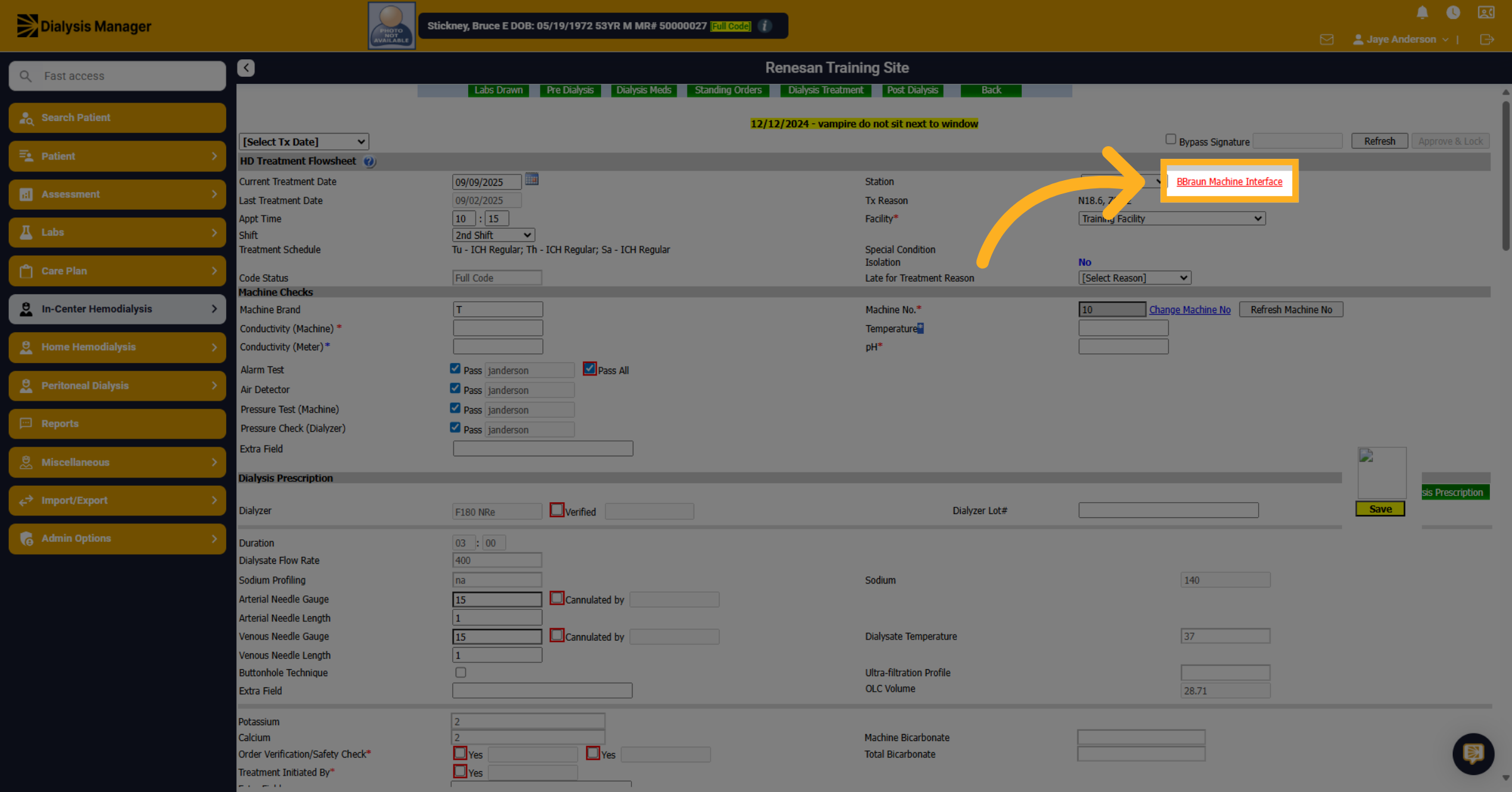The image size is (1512, 792).
Task: Open the Jaye Anderson user menu
Action: pyautogui.click(x=1400, y=40)
